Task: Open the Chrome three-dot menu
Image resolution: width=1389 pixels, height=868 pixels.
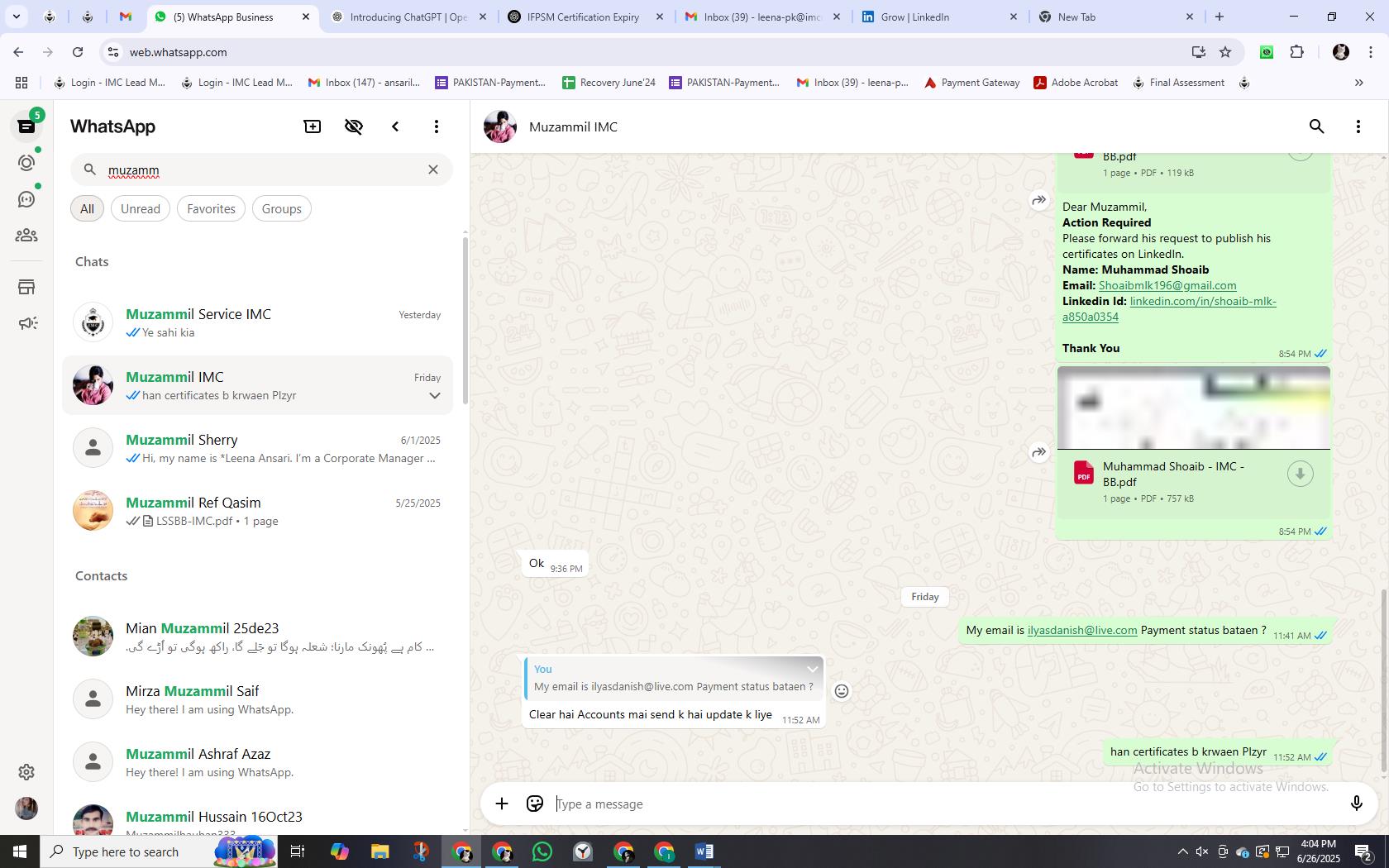Action: pyautogui.click(x=1372, y=52)
